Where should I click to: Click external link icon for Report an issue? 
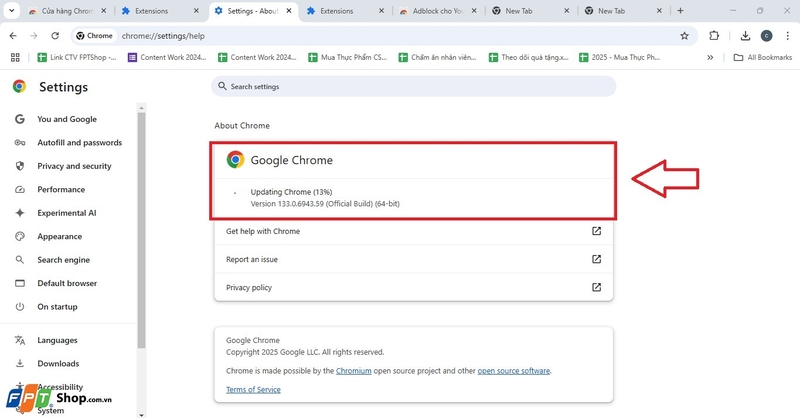[x=596, y=259]
